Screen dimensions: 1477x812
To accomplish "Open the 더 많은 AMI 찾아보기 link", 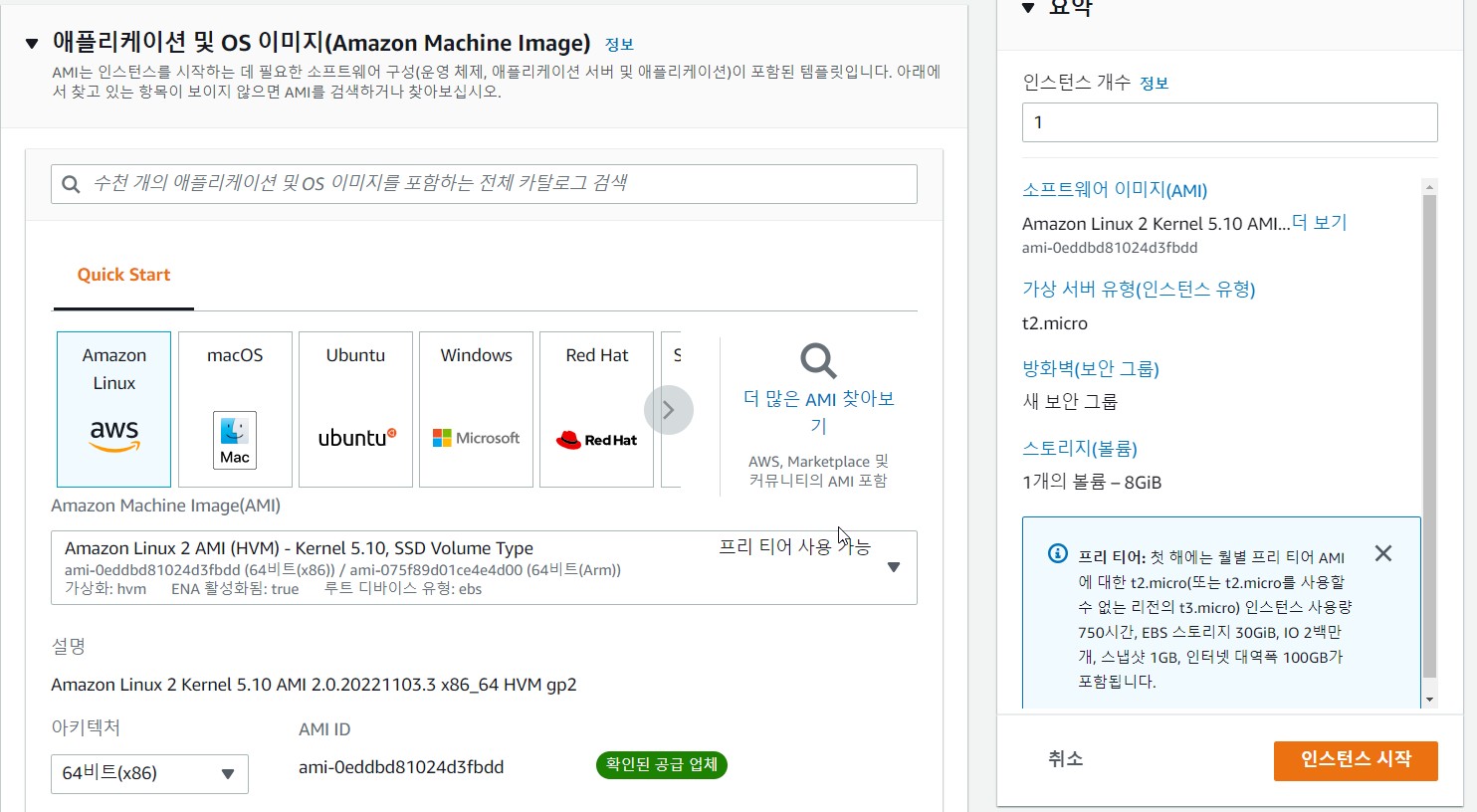I will [818, 412].
